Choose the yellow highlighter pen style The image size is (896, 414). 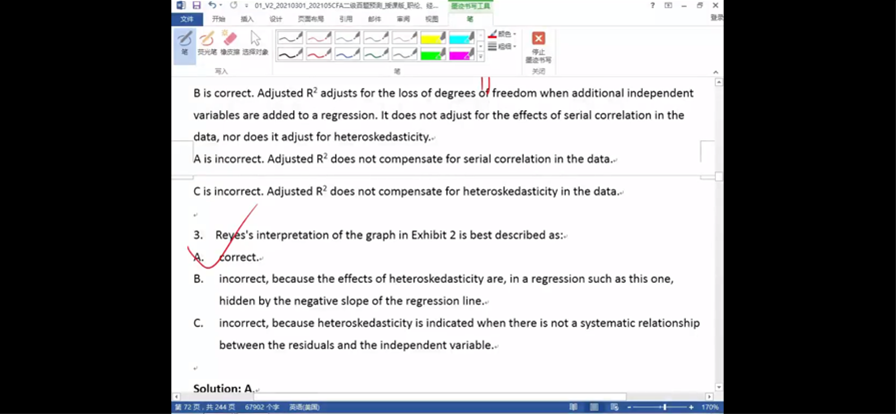coord(433,39)
